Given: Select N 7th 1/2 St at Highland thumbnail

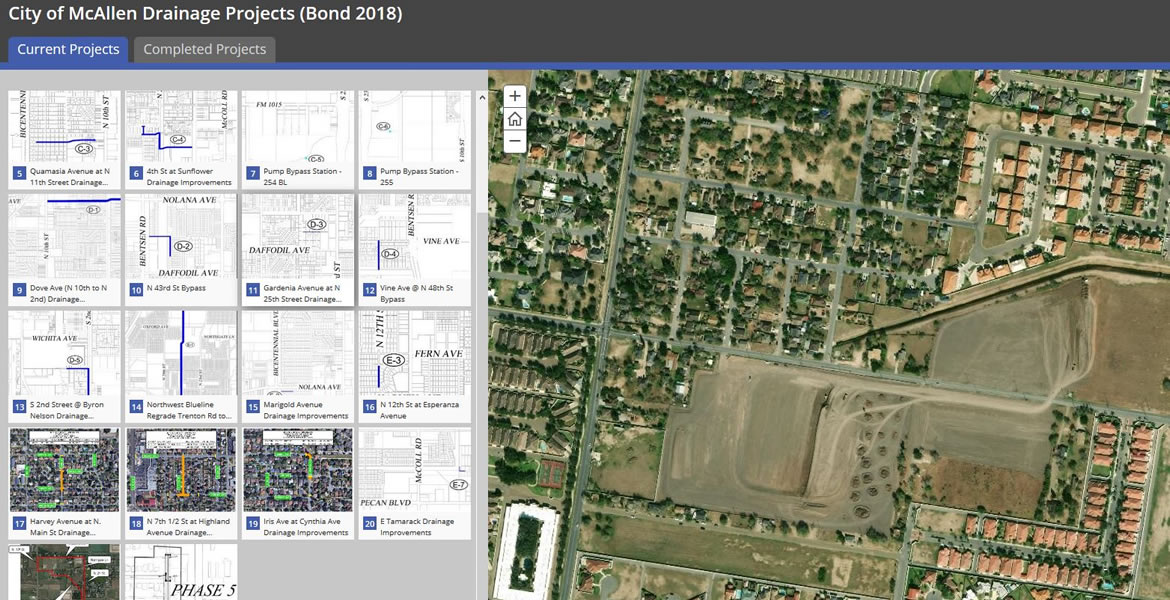Looking at the screenshot, I should (181, 470).
